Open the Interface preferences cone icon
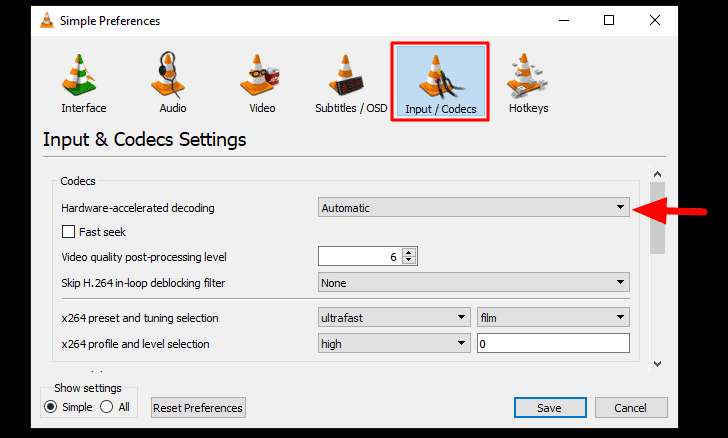 coord(78,75)
